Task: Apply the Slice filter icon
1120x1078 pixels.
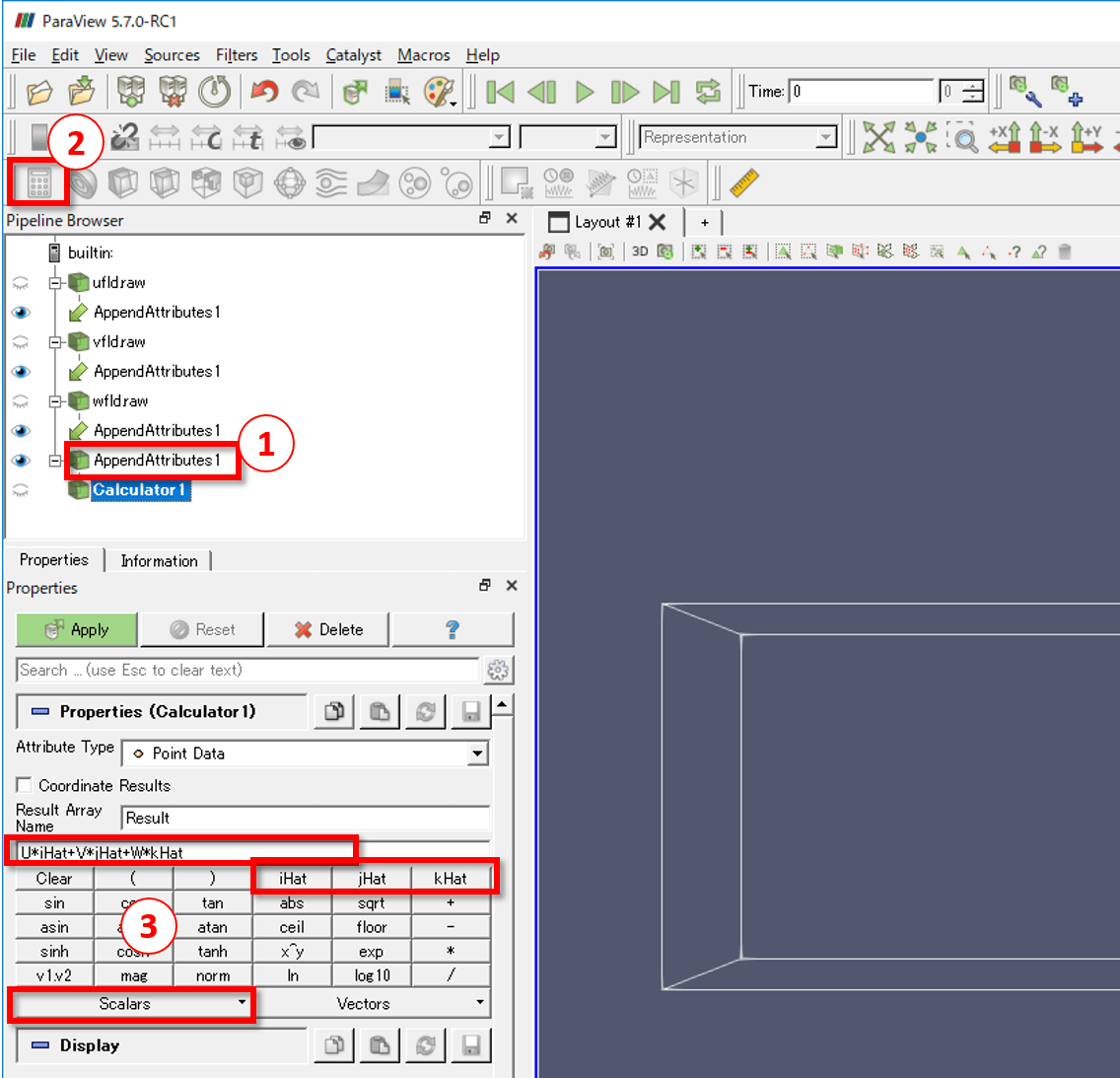Action: [165, 183]
